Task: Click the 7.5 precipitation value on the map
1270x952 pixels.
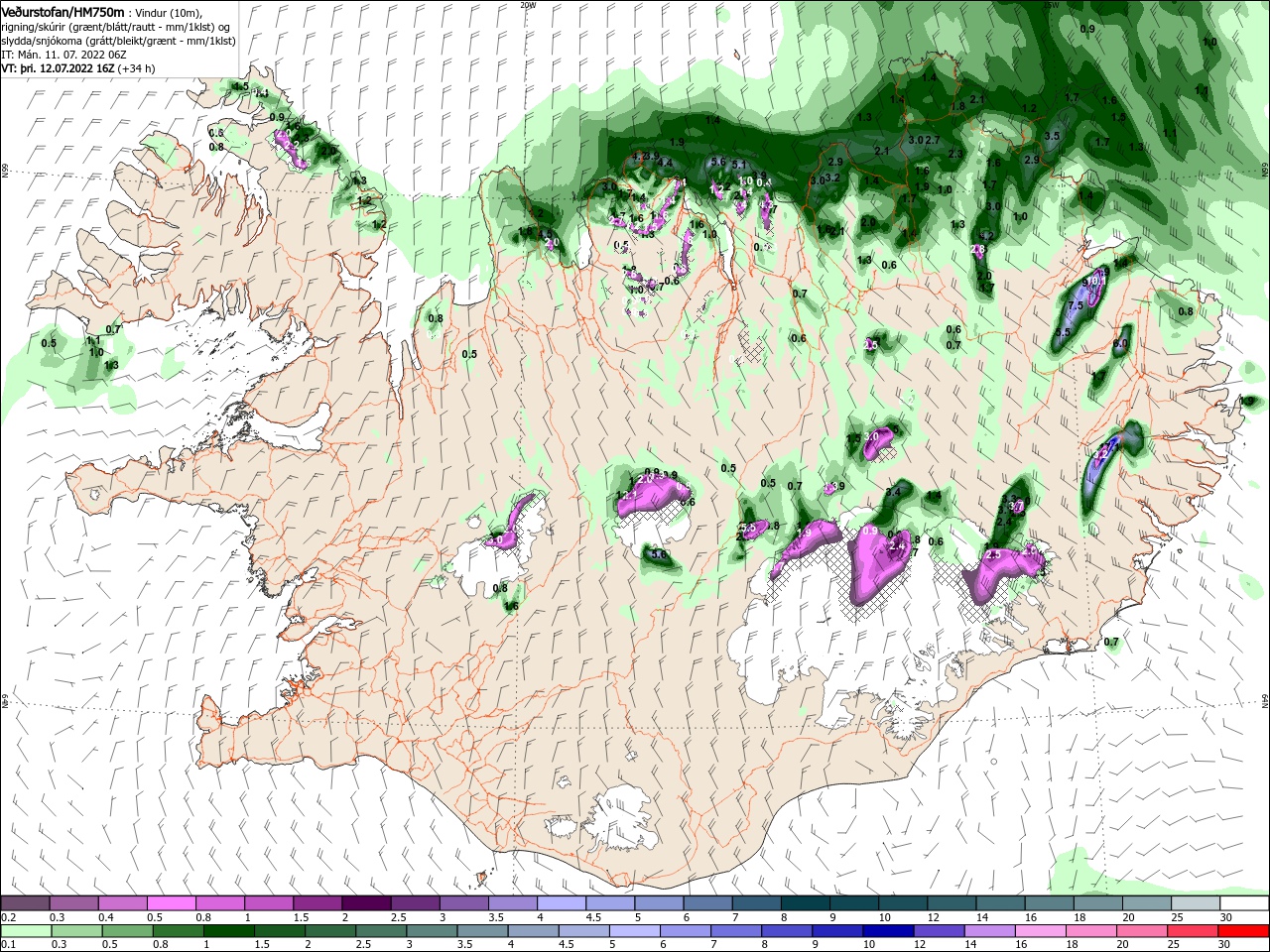Action: click(x=1075, y=306)
